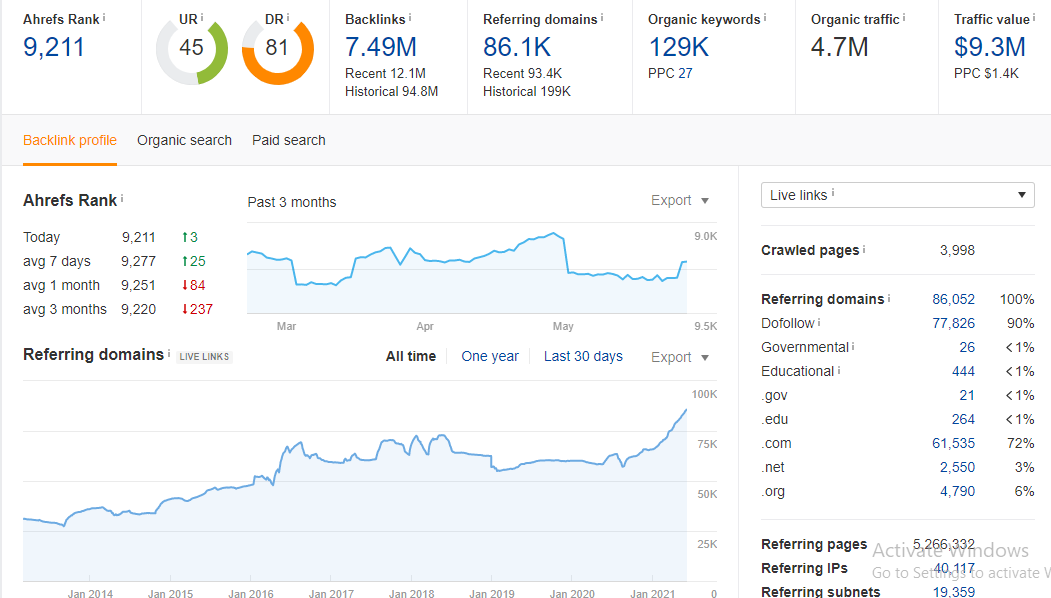Switch chart to Last 30 days

tap(583, 356)
